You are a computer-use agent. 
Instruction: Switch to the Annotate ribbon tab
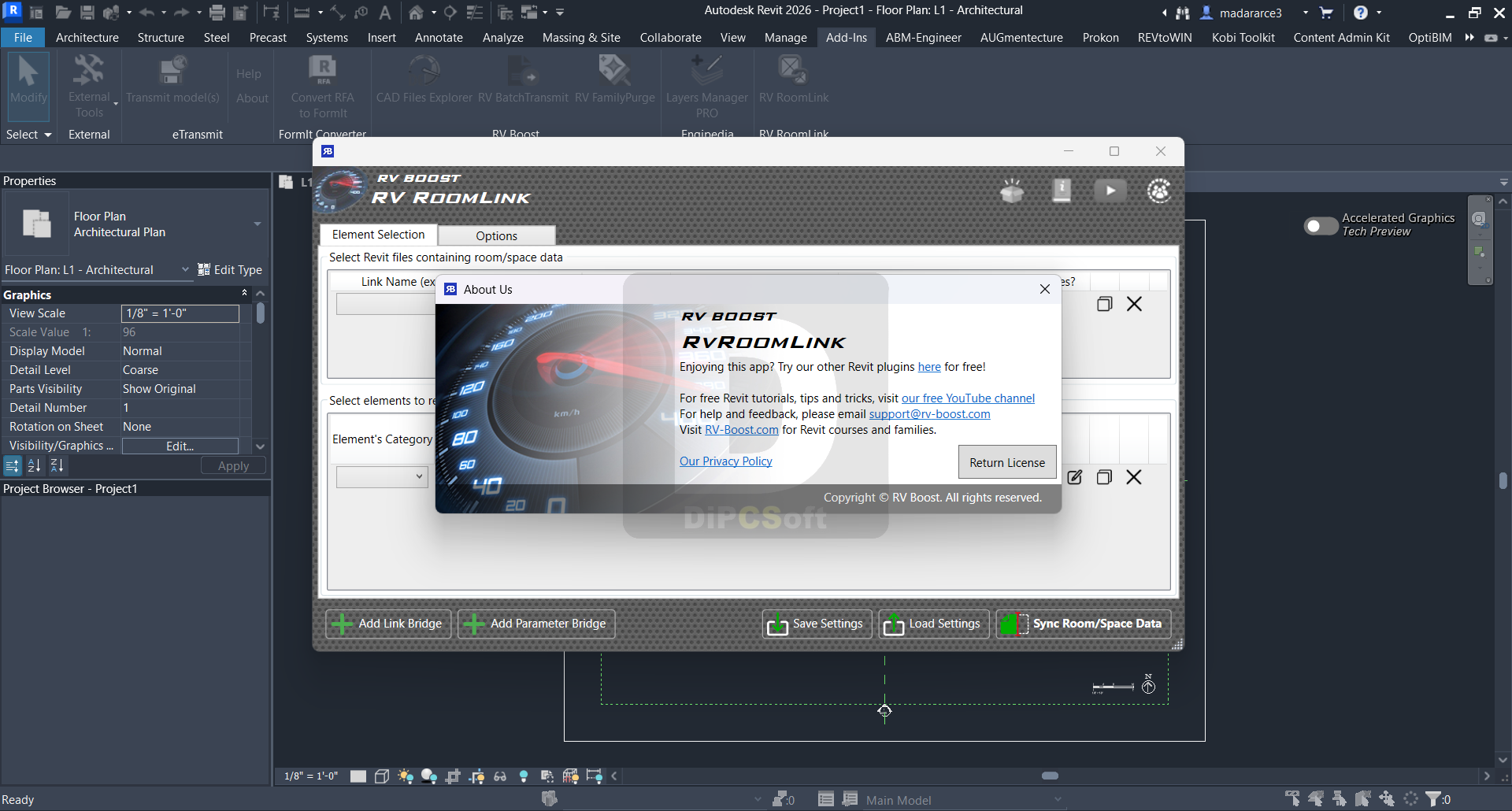click(439, 38)
